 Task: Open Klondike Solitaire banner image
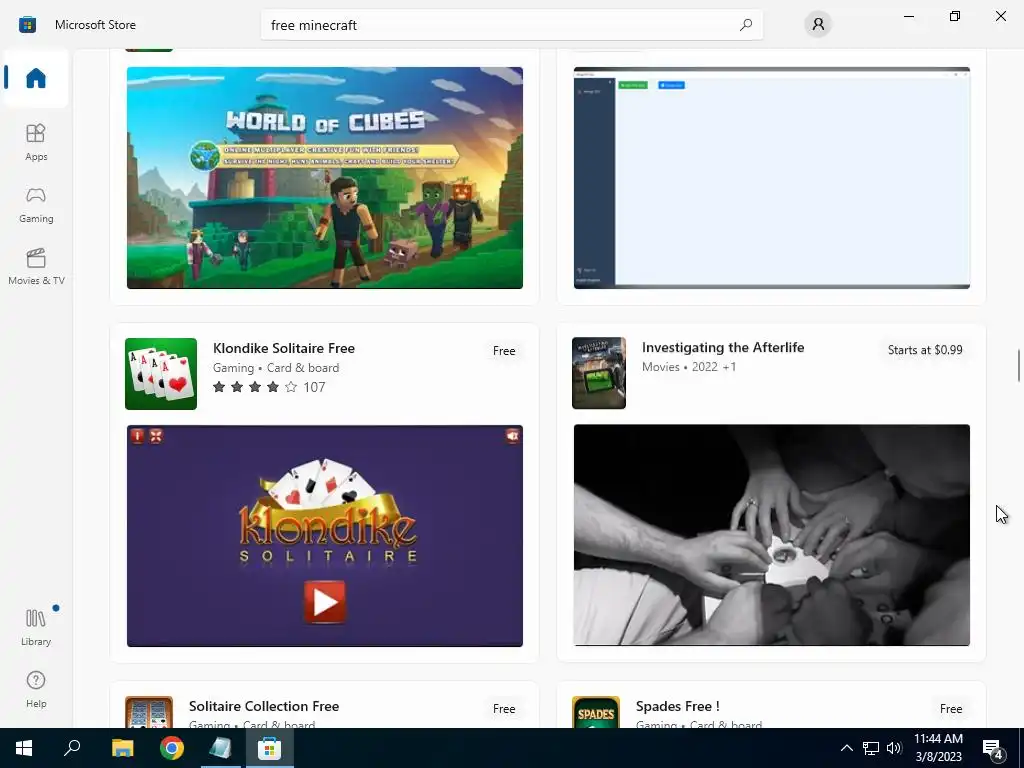[x=325, y=536]
